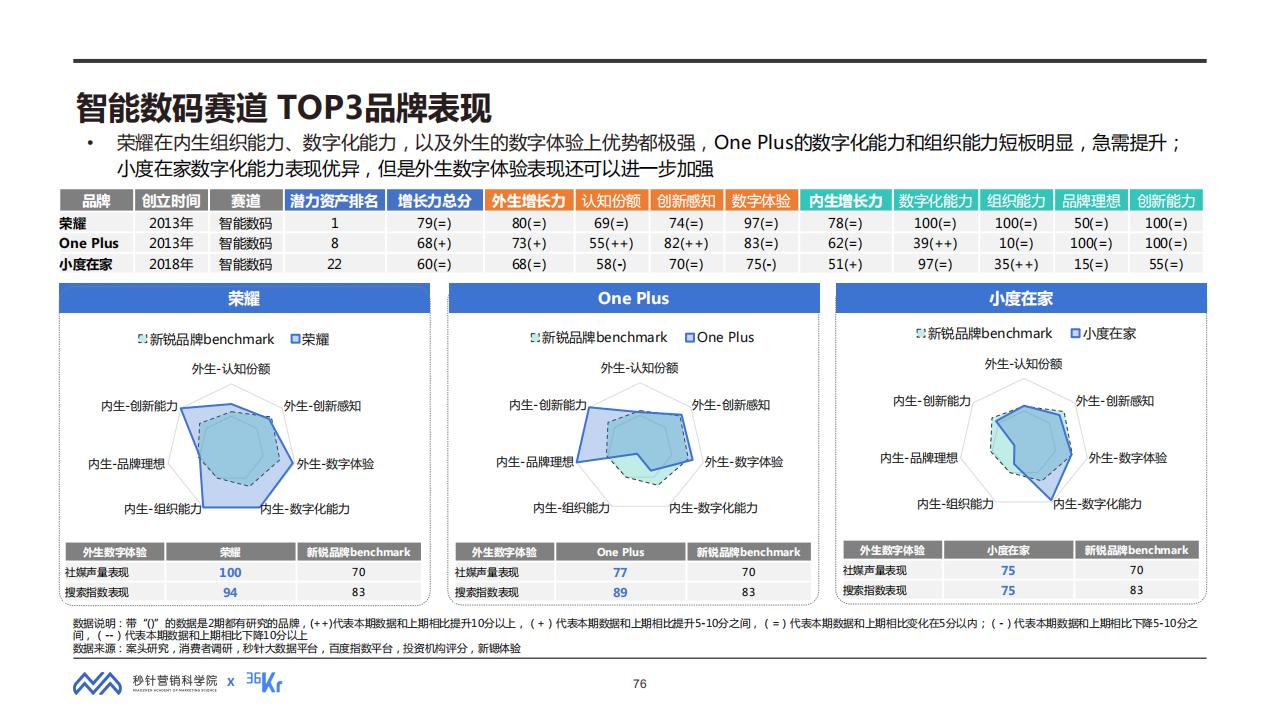The width and height of the screenshot is (1280, 720).
Task: Click benchmark legend marker in 荣耀 chart
Action: [143, 339]
